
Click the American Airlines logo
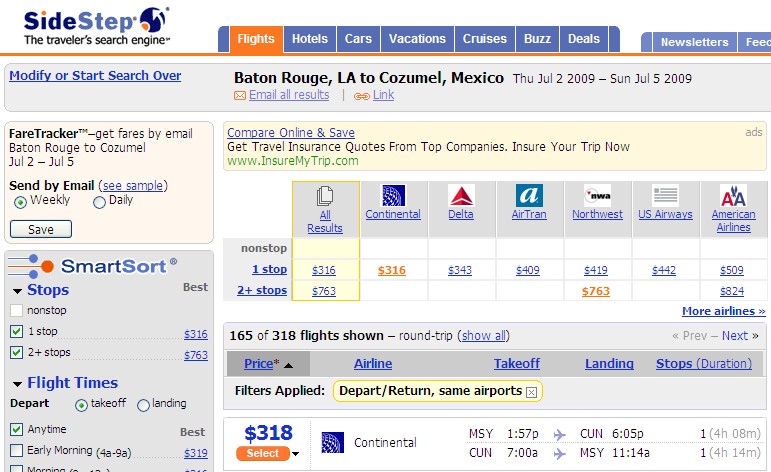[x=733, y=195]
